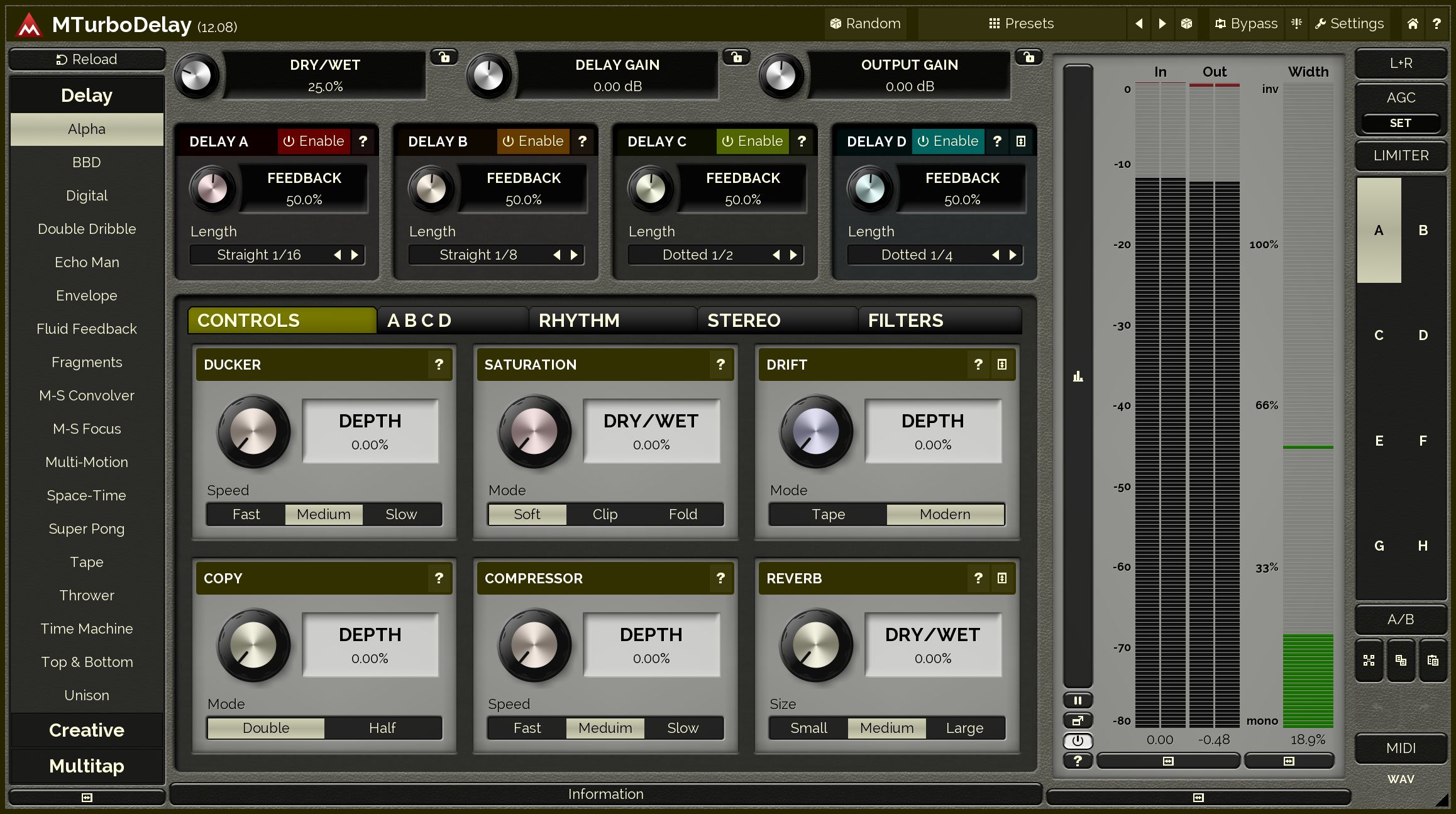Screen dimensions: 1456x814
Task: Open help for DELAY C
Action: 802,141
